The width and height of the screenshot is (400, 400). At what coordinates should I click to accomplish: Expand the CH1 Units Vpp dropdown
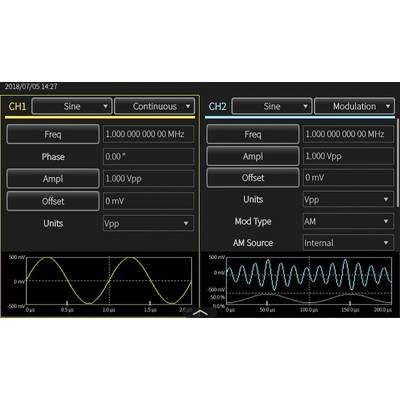(x=148, y=223)
